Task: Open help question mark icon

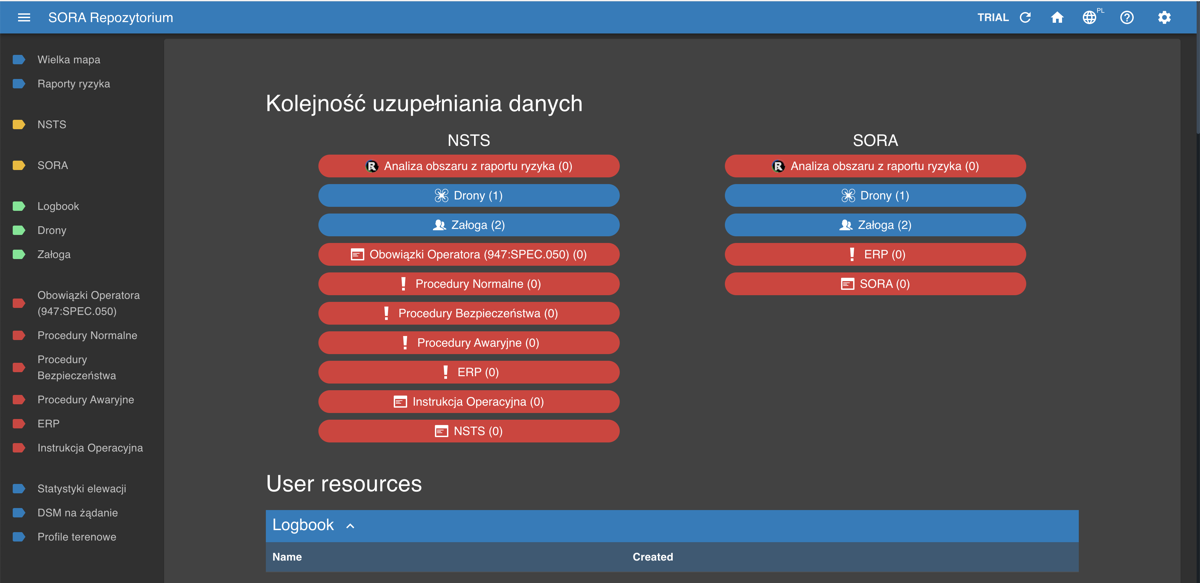Action: (1127, 18)
